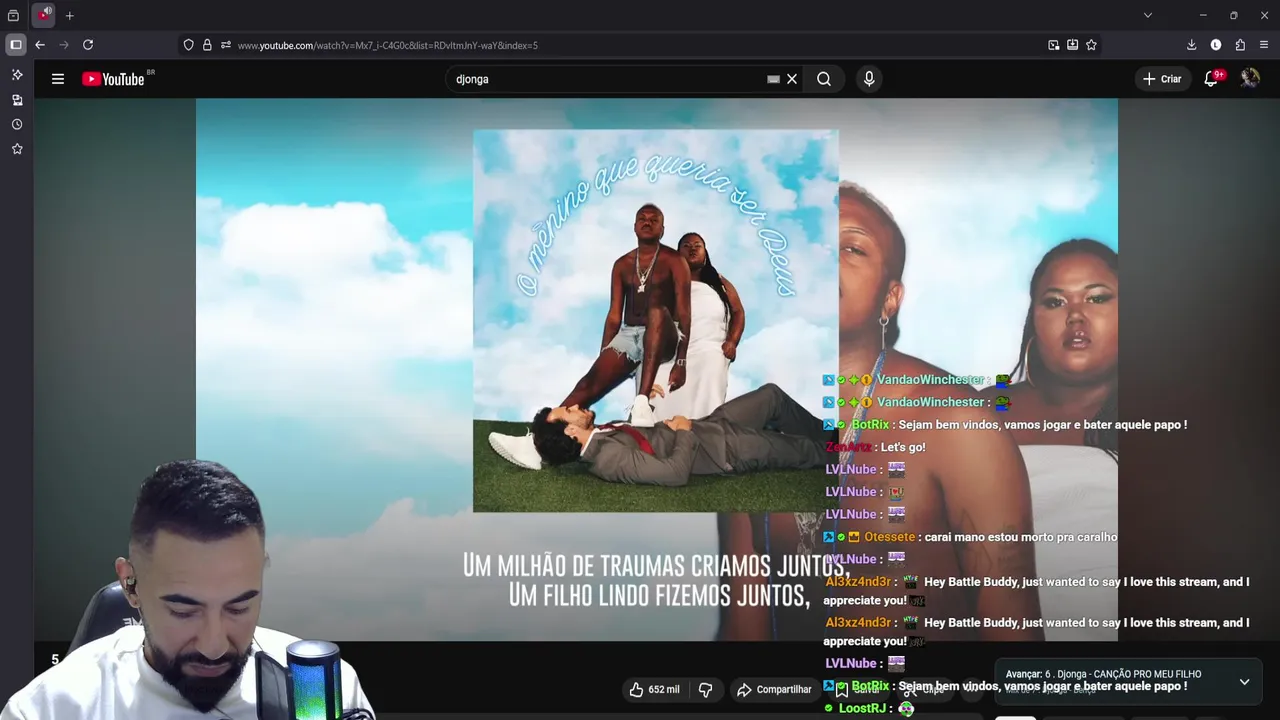Open browser downloads panel
1280x720 pixels.
[1191, 45]
